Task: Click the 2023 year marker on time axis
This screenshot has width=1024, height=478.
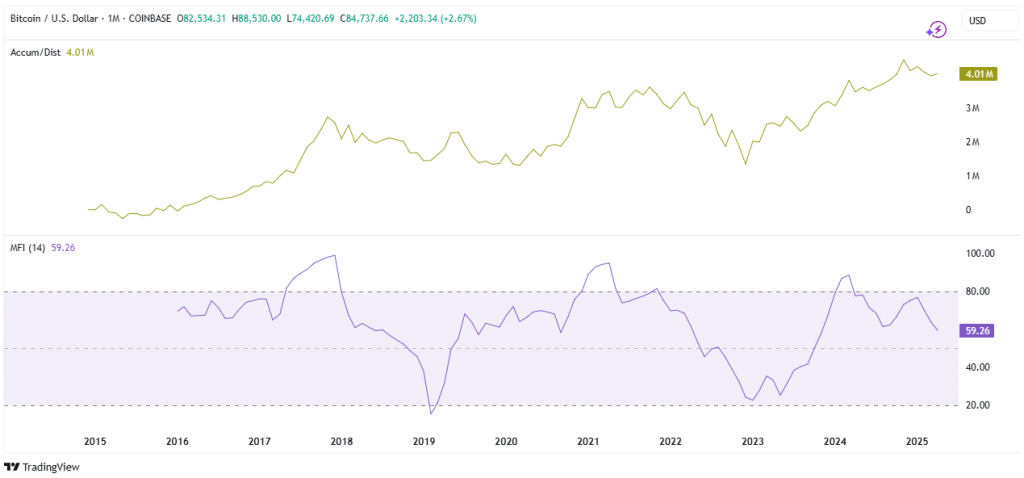Action: coord(753,441)
